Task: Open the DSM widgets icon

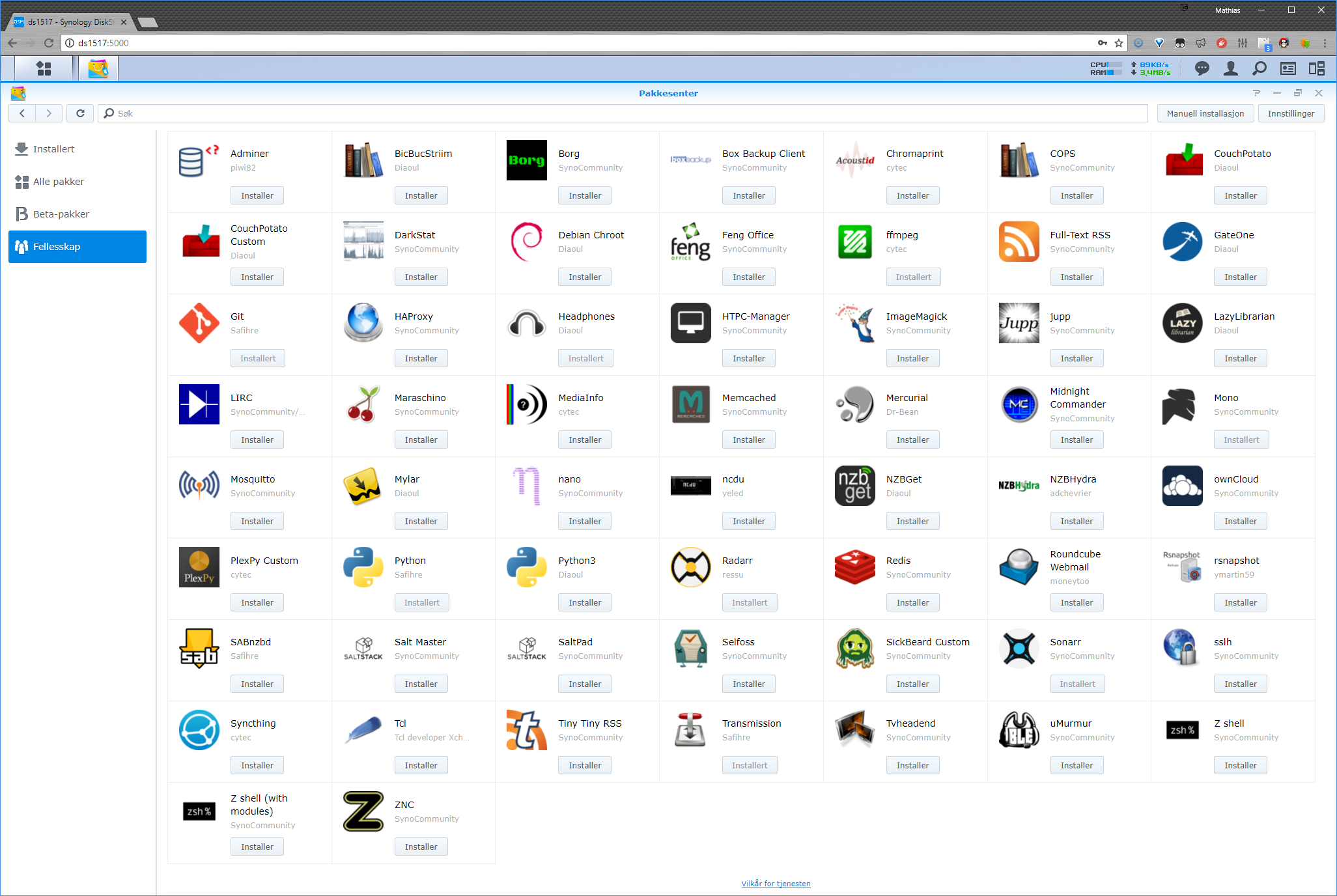Action: (x=1317, y=68)
